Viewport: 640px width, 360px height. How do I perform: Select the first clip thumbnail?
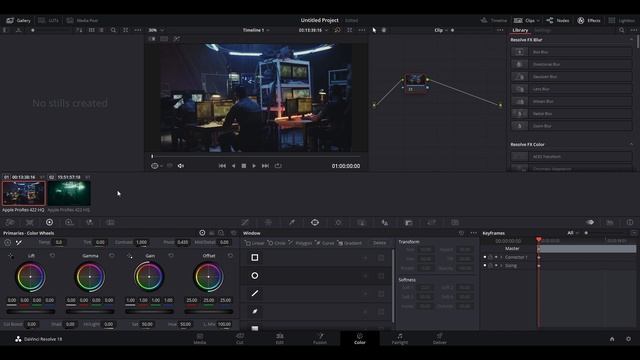point(24,193)
